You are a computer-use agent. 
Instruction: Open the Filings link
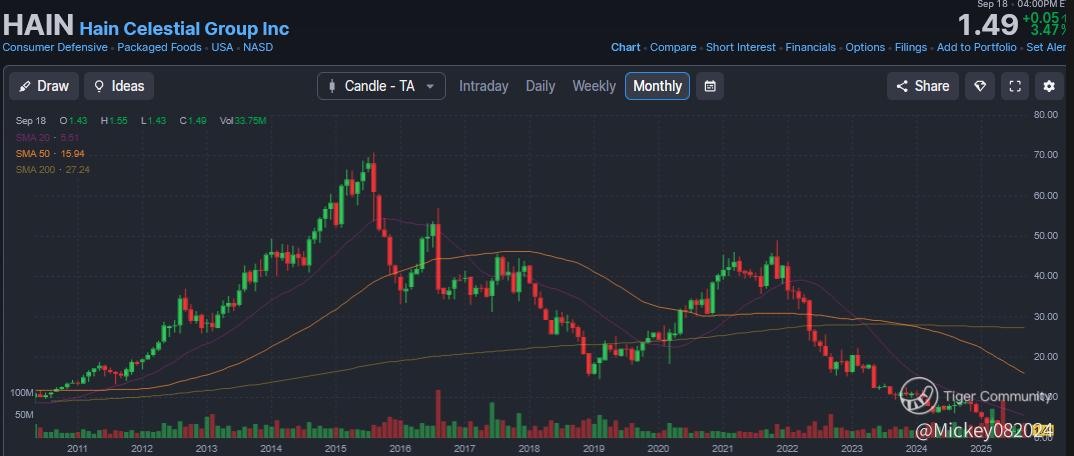coord(911,47)
